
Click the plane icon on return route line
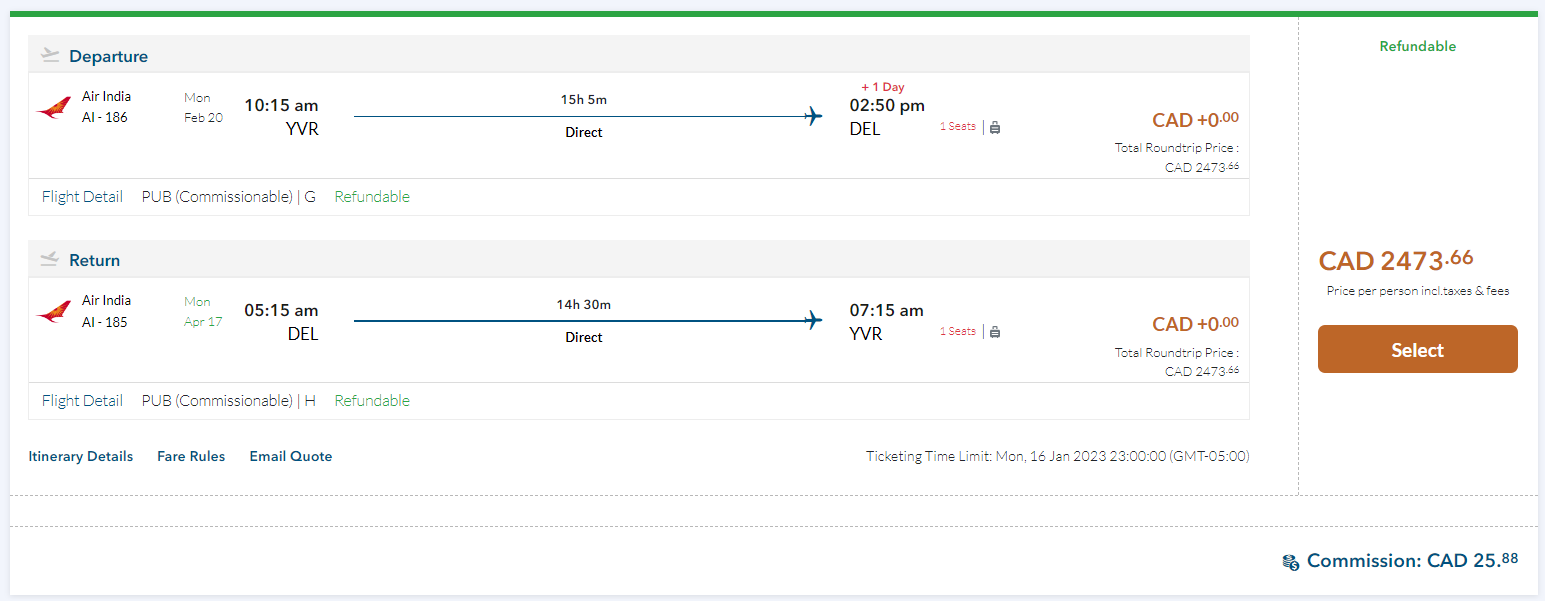(x=814, y=321)
